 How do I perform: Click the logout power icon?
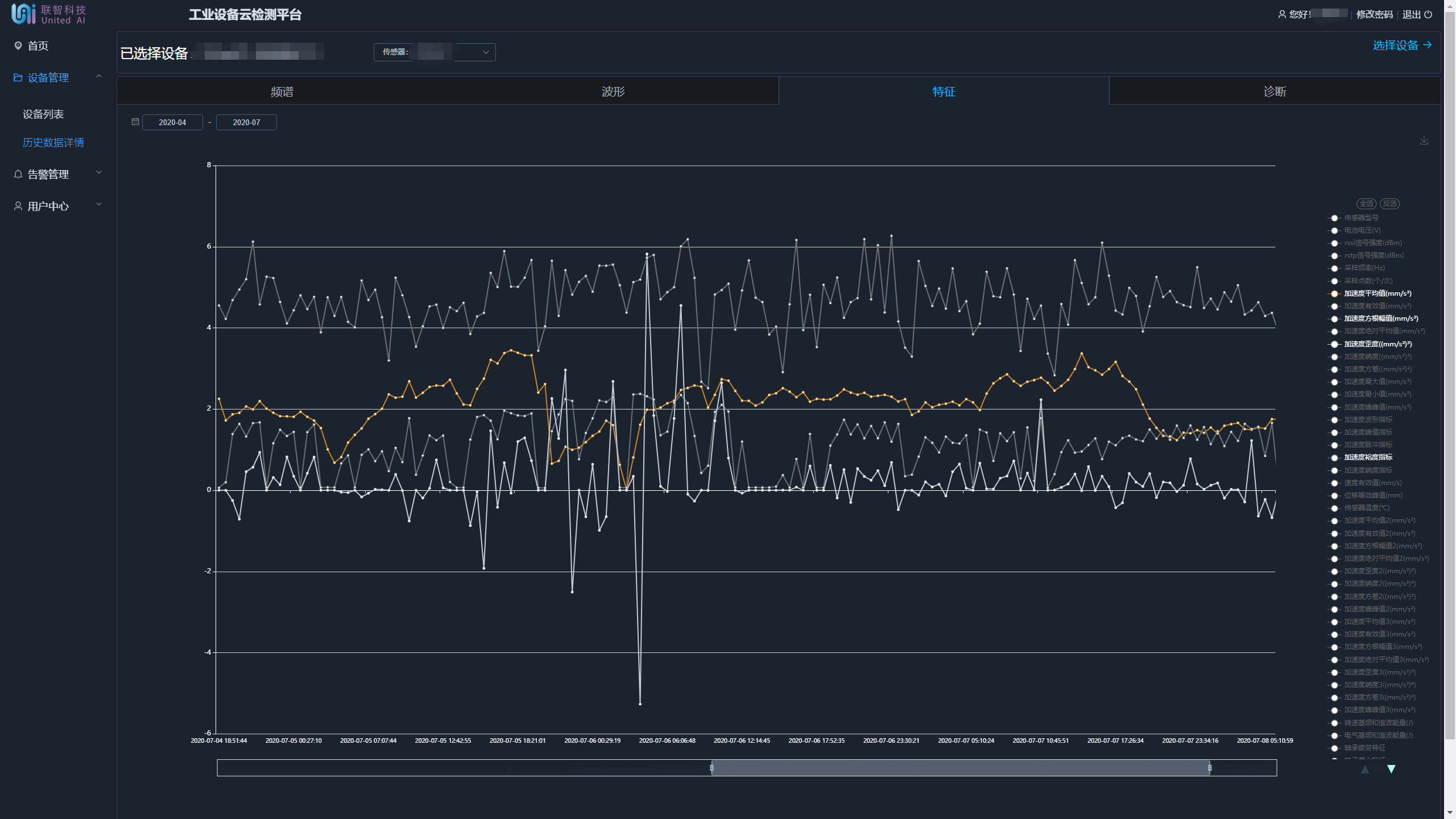click(x=1428, y=14)
